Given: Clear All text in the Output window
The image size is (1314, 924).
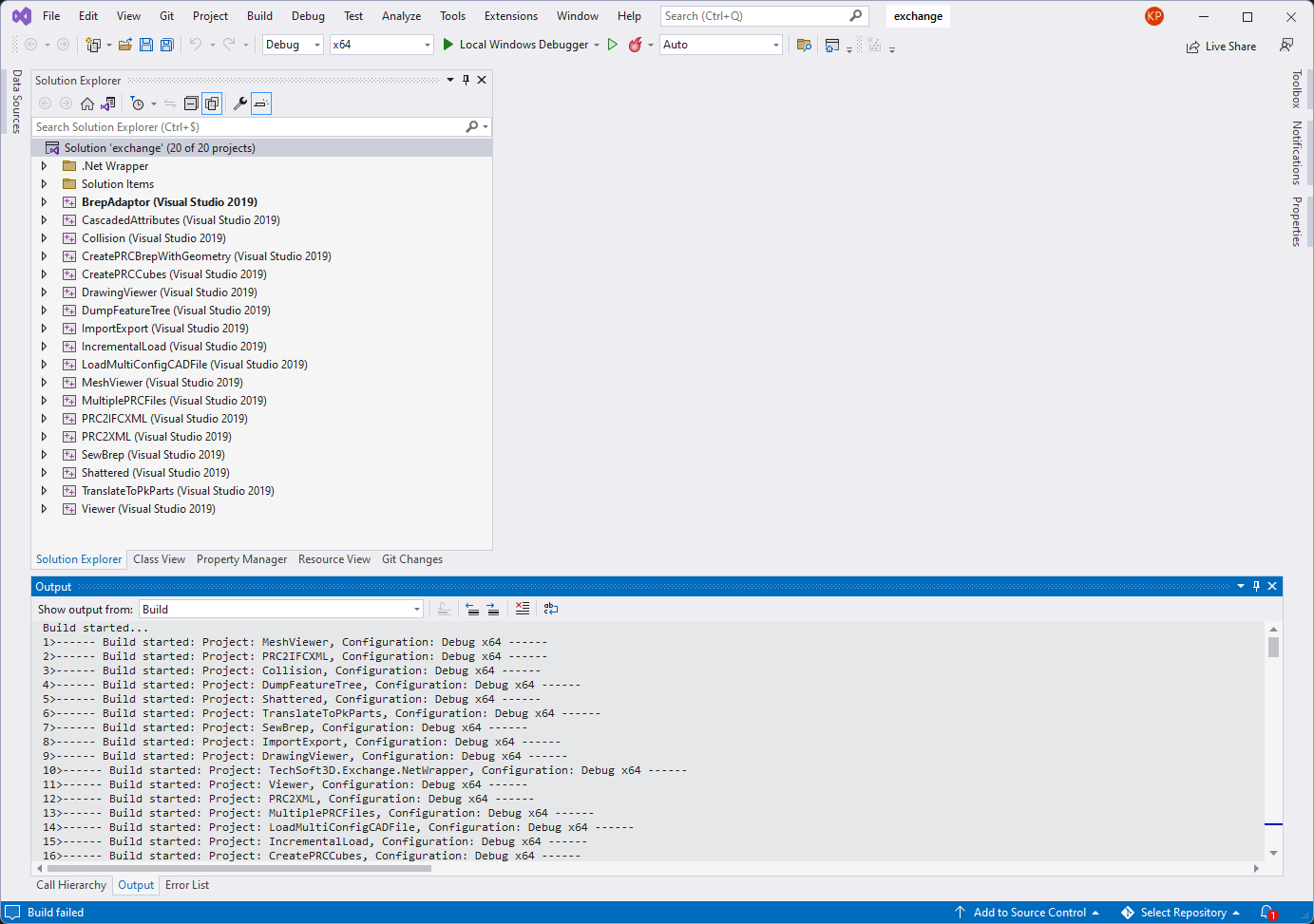Looking at the screenshot, I should tap(523, 609).
